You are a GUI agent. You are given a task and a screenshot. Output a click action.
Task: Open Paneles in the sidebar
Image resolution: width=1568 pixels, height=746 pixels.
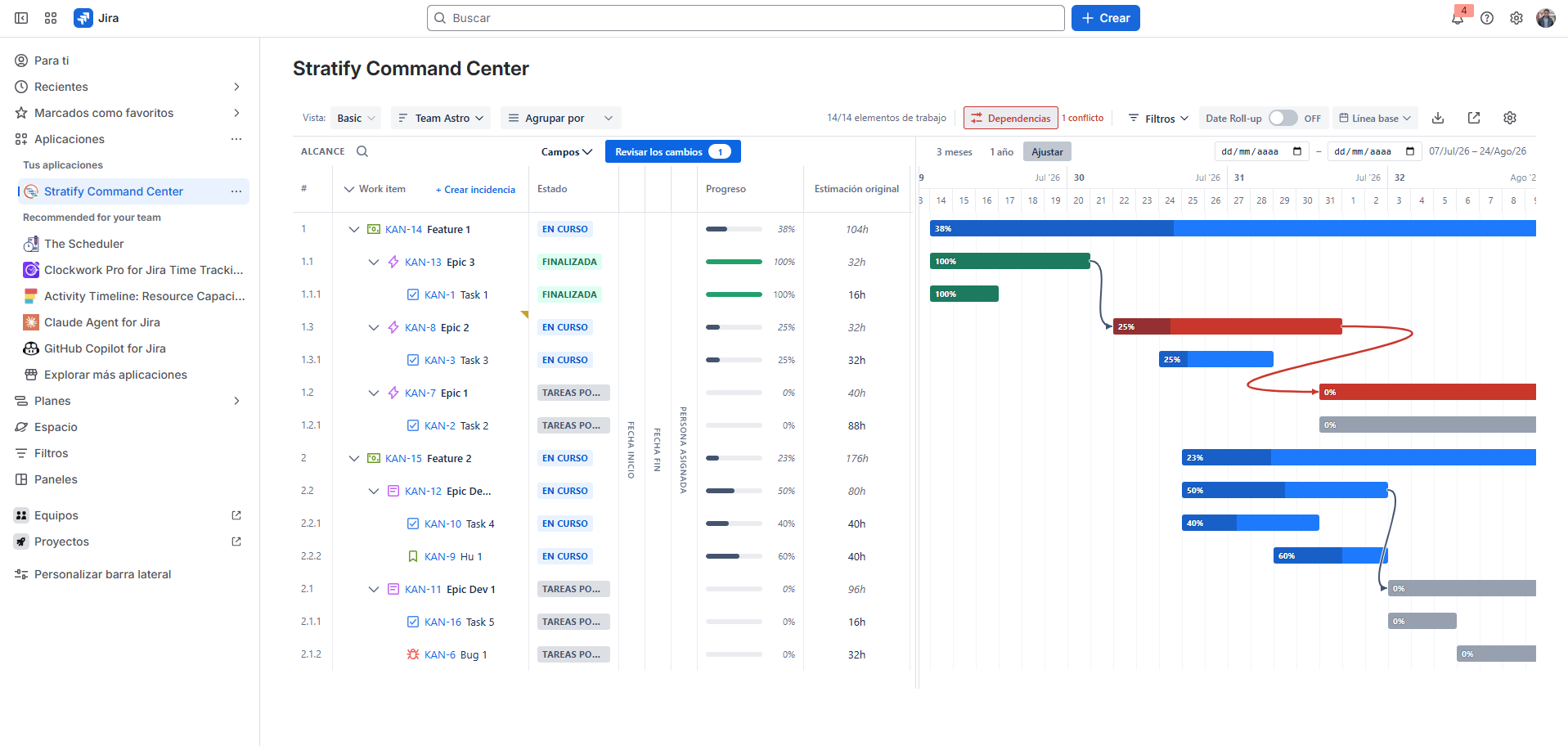(56, 479)
